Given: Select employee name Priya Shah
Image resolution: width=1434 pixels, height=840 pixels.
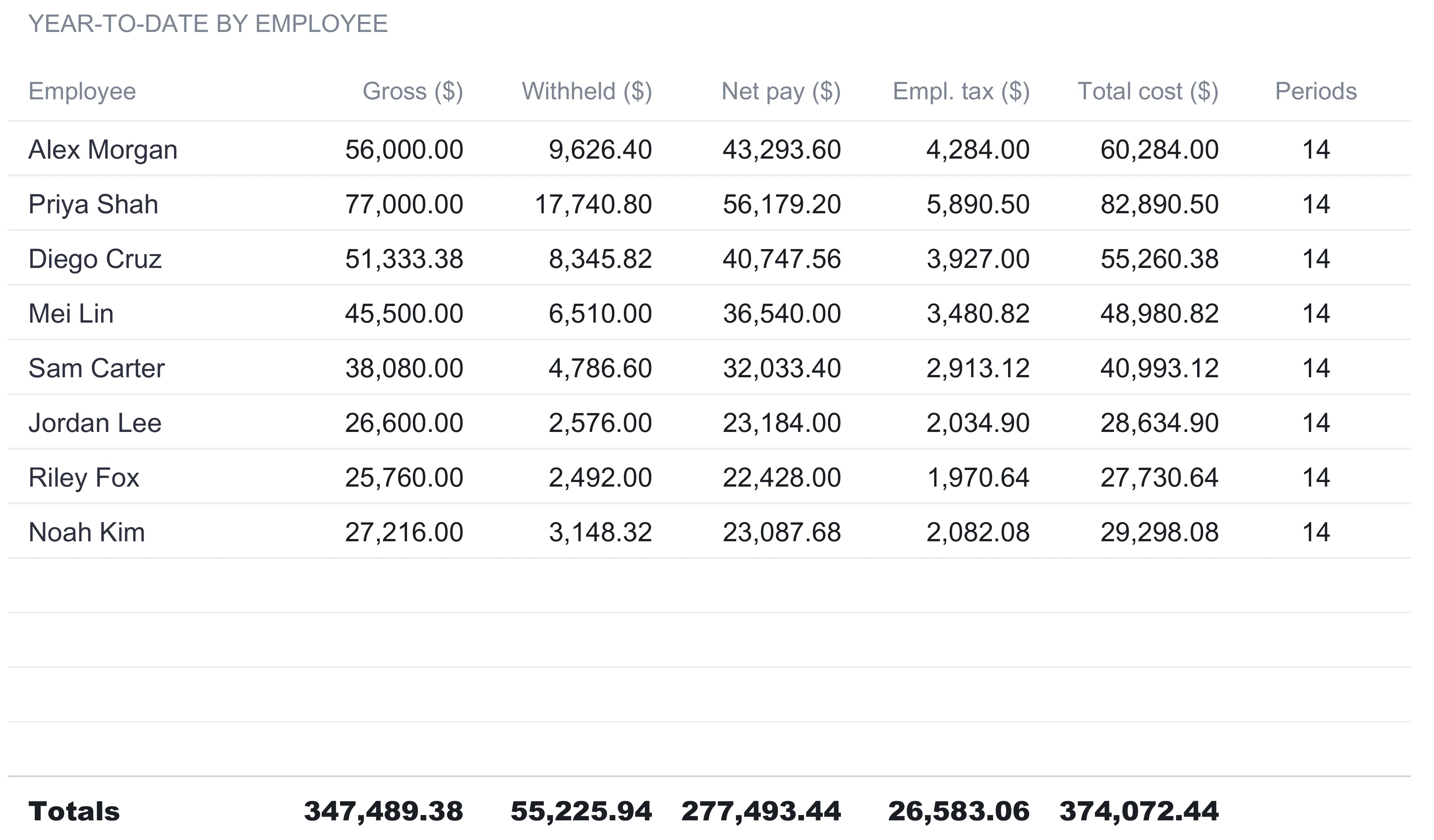Looking at the screenshot, I should [93, 205].
